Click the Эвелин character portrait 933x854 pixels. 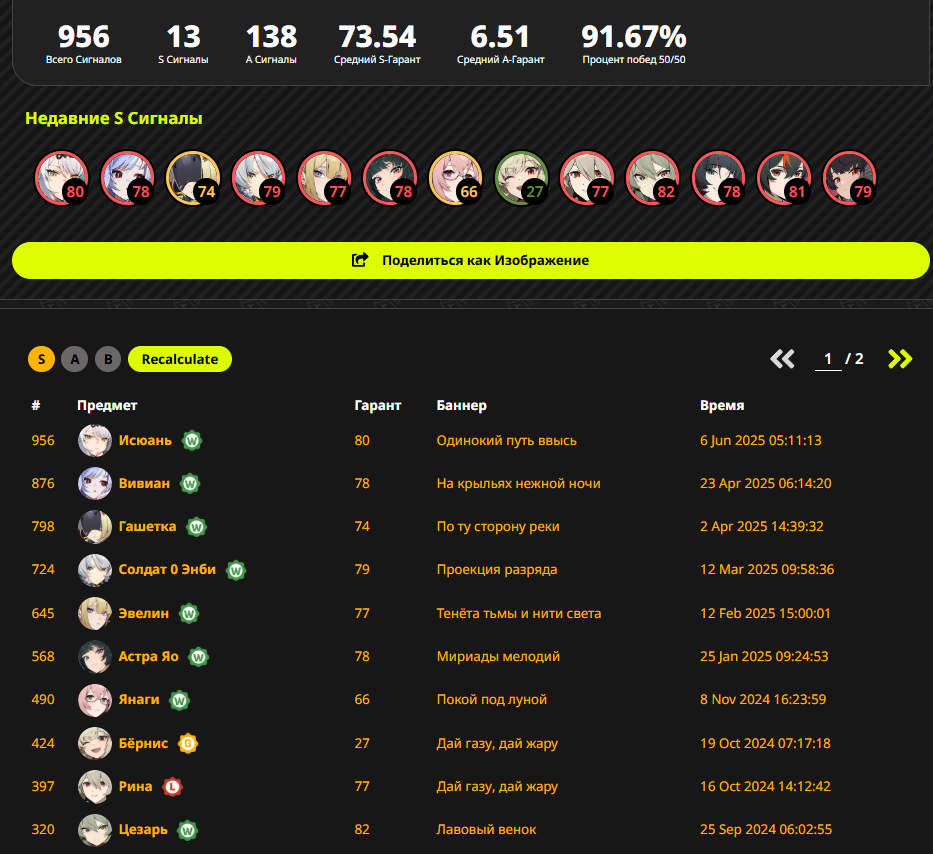point(95,613)
